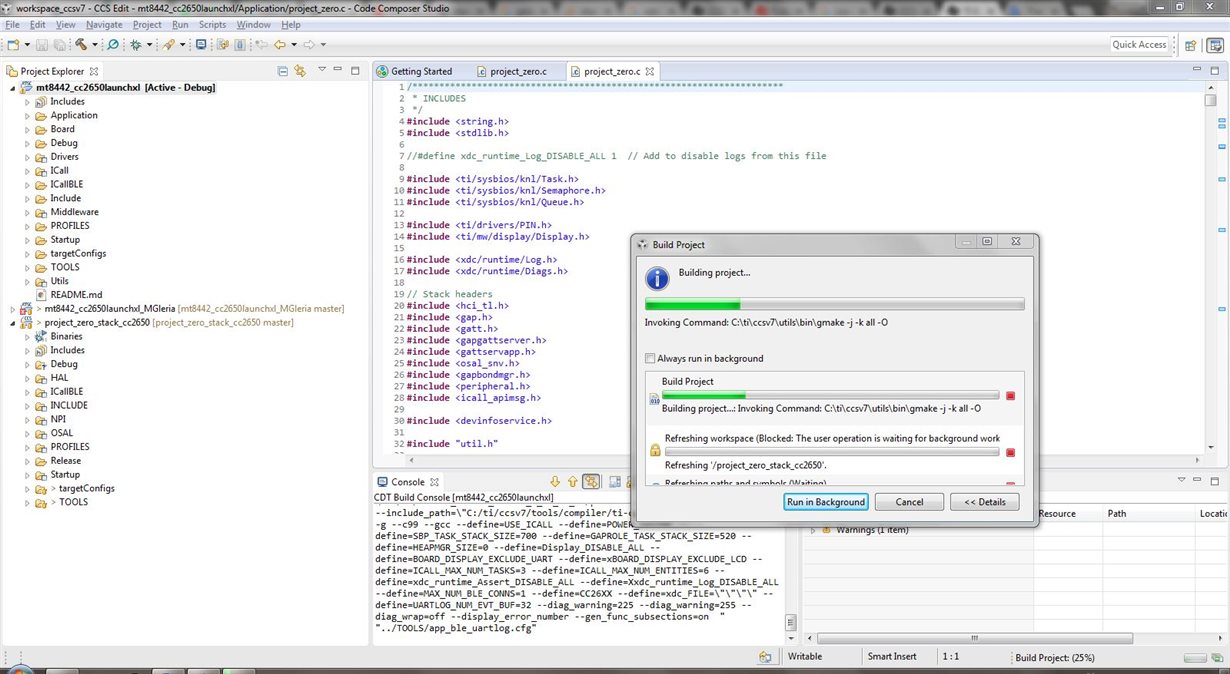1230x674 pixels.
Task: Click the Save toolbar icon
Action: pos(42,44)
